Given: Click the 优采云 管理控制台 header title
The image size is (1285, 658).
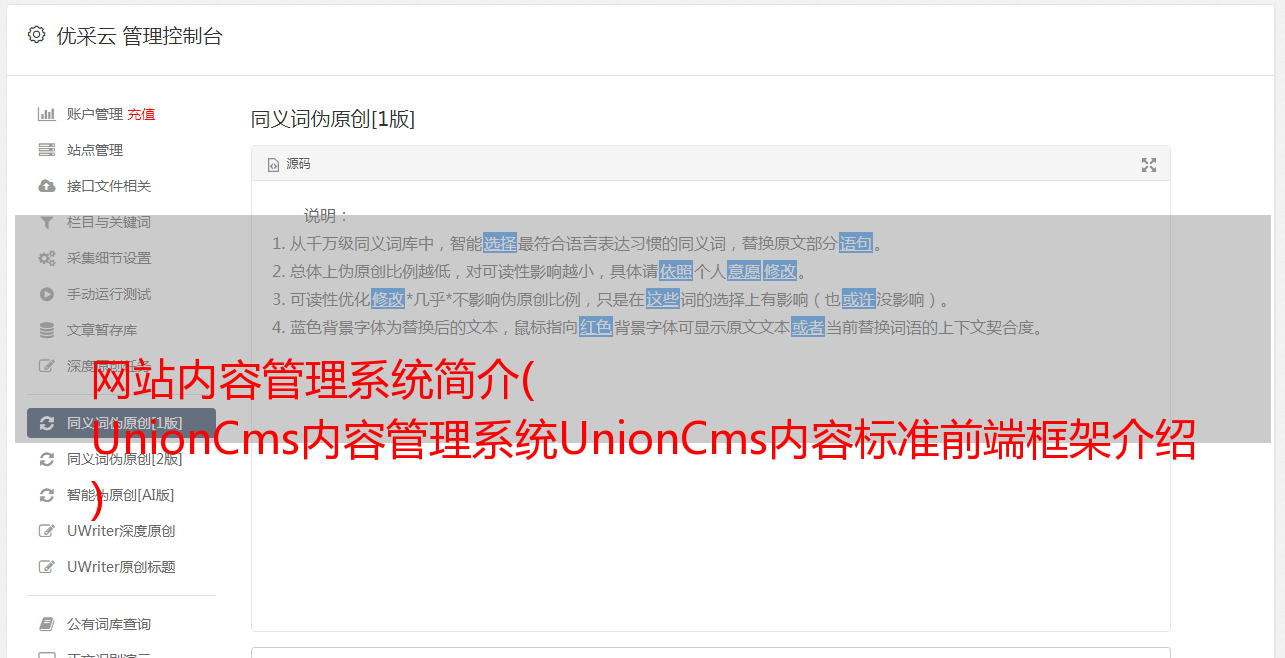Looking at the screenshot, I should (139, 36).
